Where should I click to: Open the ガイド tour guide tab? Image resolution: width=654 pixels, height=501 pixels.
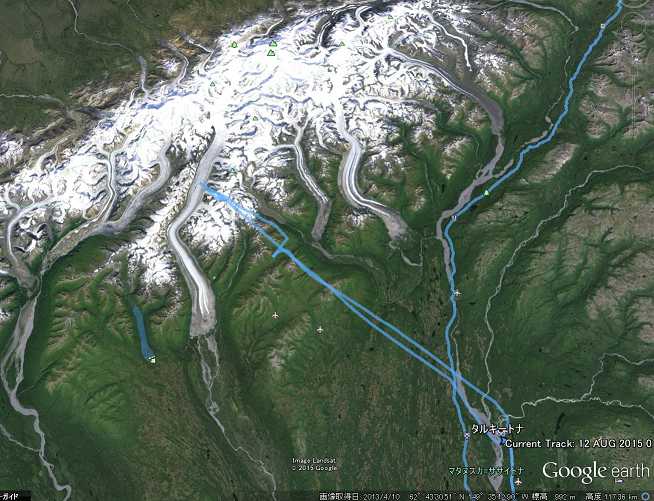(8, 496)
